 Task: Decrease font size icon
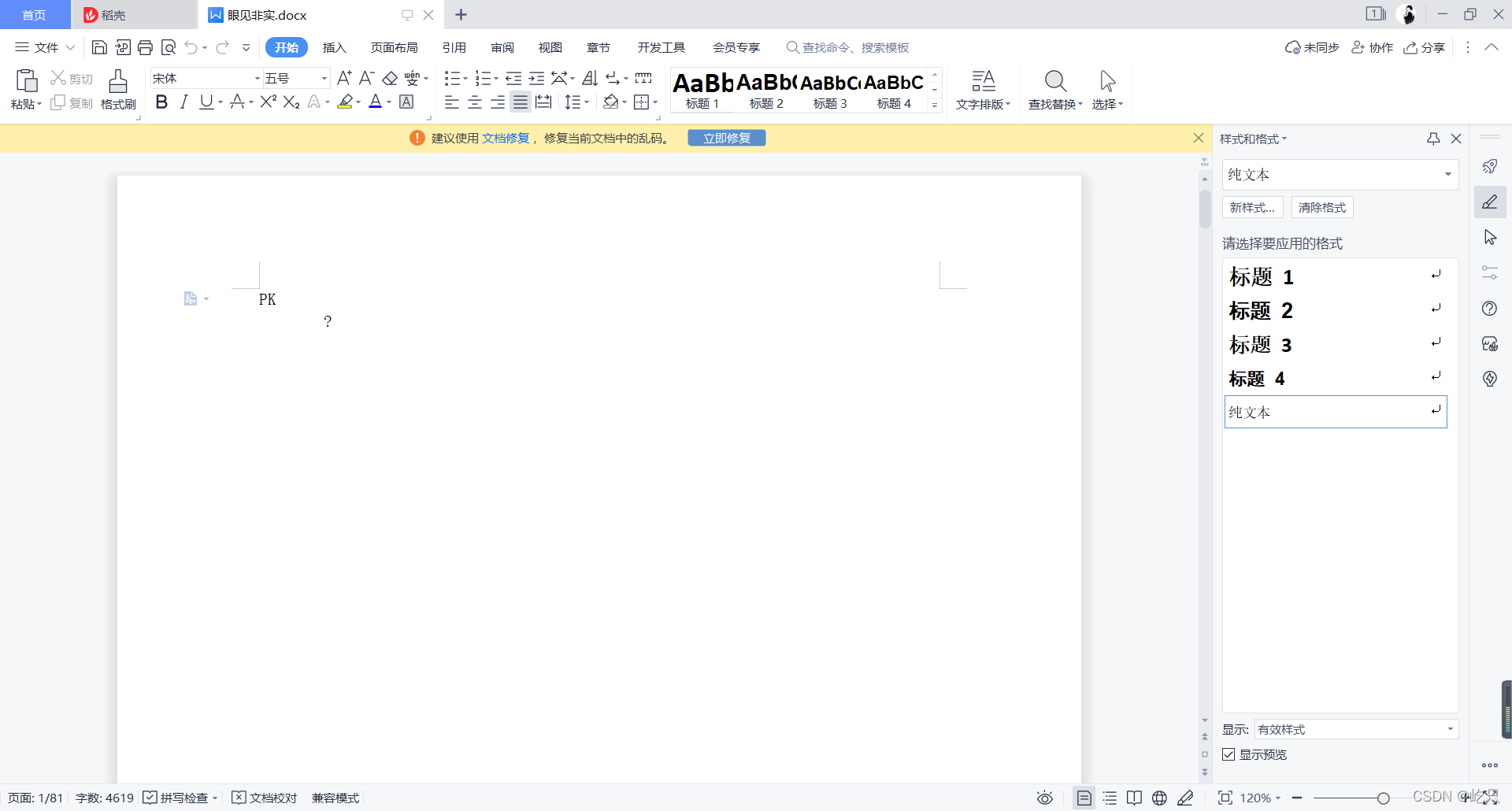(x=366, y=78)
